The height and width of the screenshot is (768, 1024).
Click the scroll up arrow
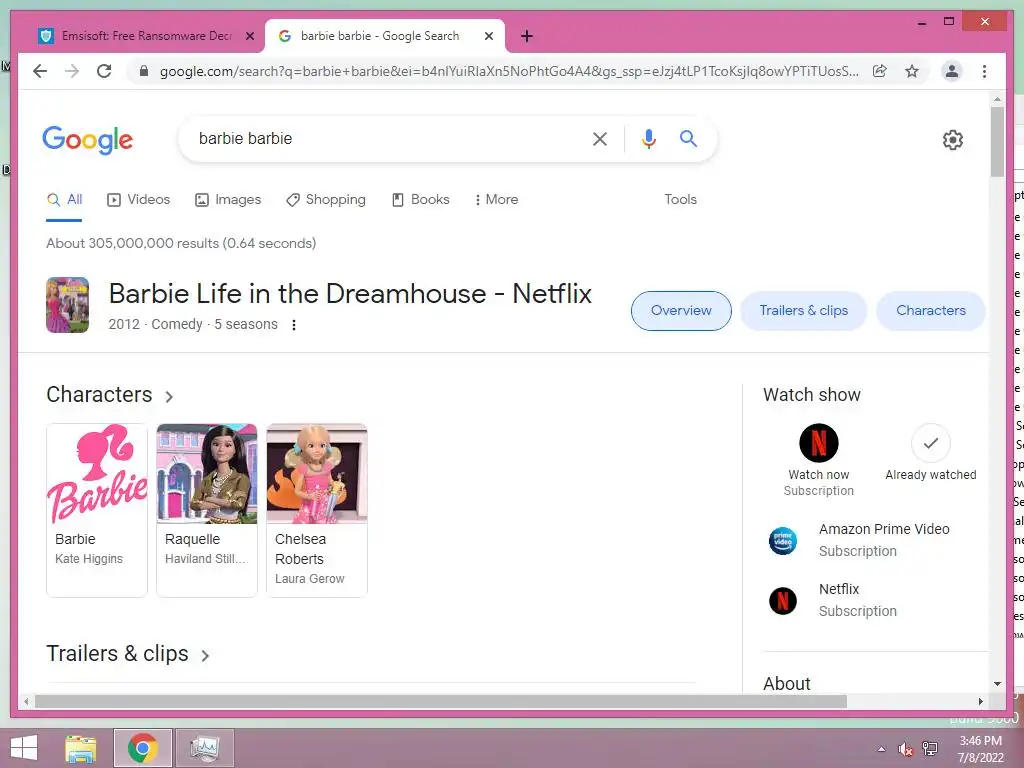(x=997, y=99)
